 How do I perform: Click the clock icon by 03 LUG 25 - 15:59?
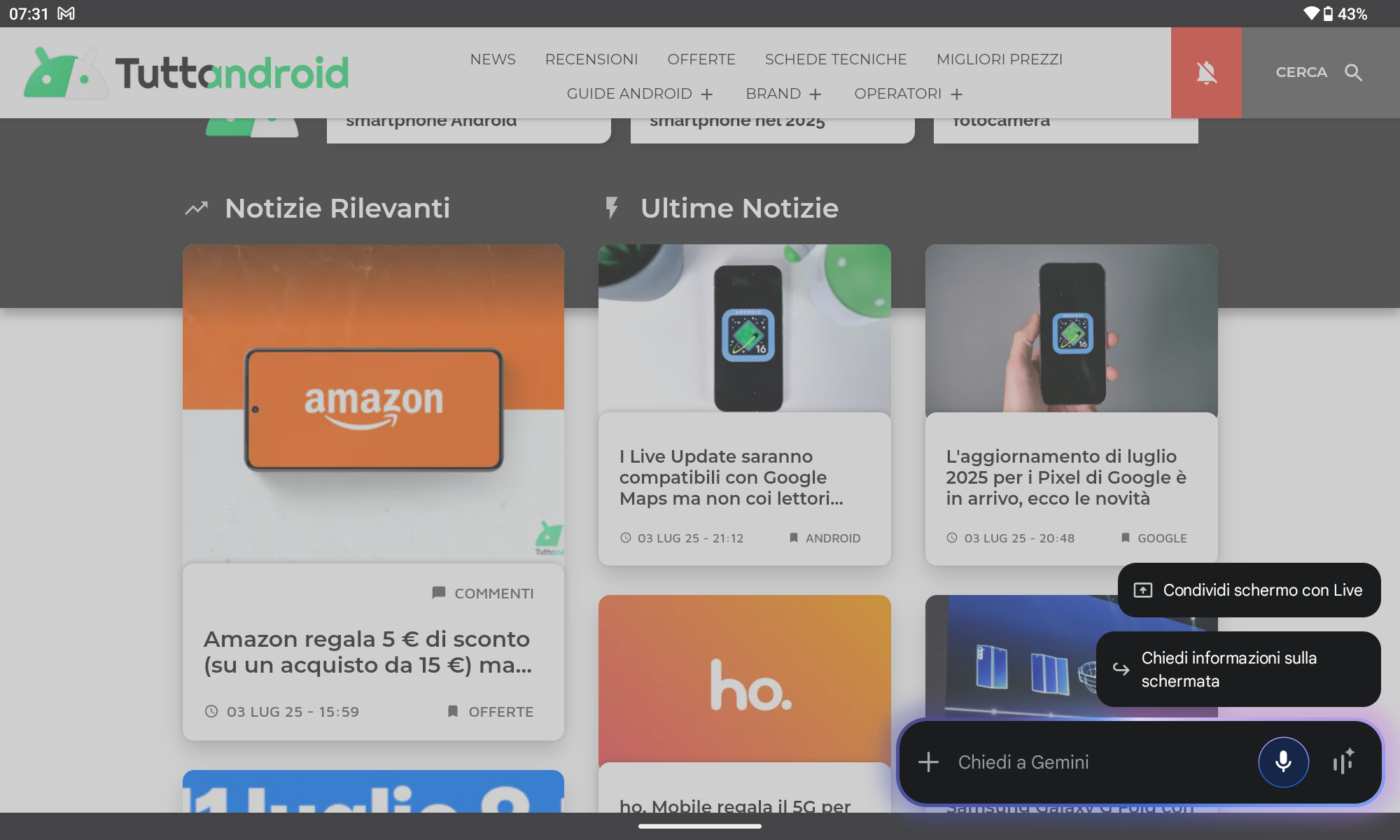click(x=211, y=711)
